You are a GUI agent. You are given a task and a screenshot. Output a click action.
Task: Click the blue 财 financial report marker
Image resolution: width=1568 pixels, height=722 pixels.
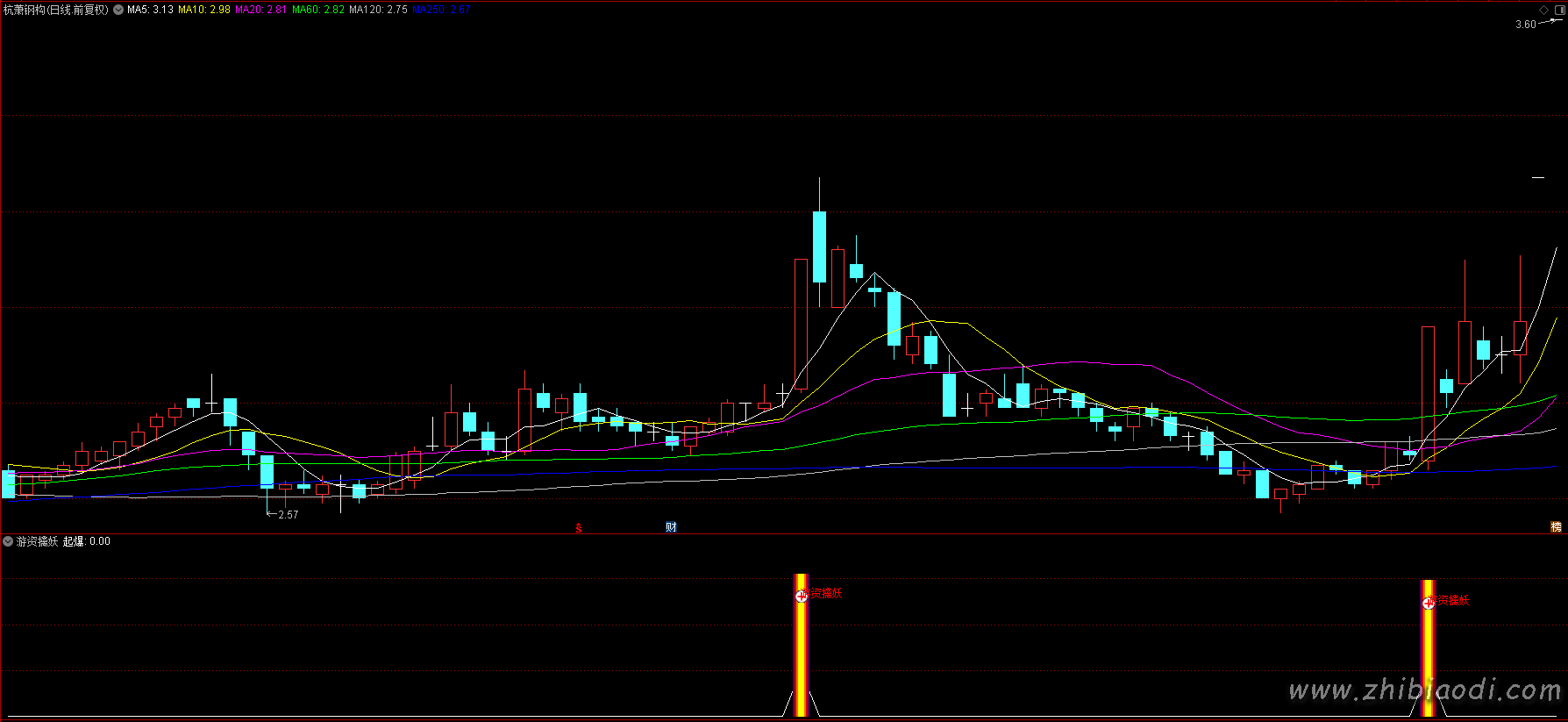671,527
